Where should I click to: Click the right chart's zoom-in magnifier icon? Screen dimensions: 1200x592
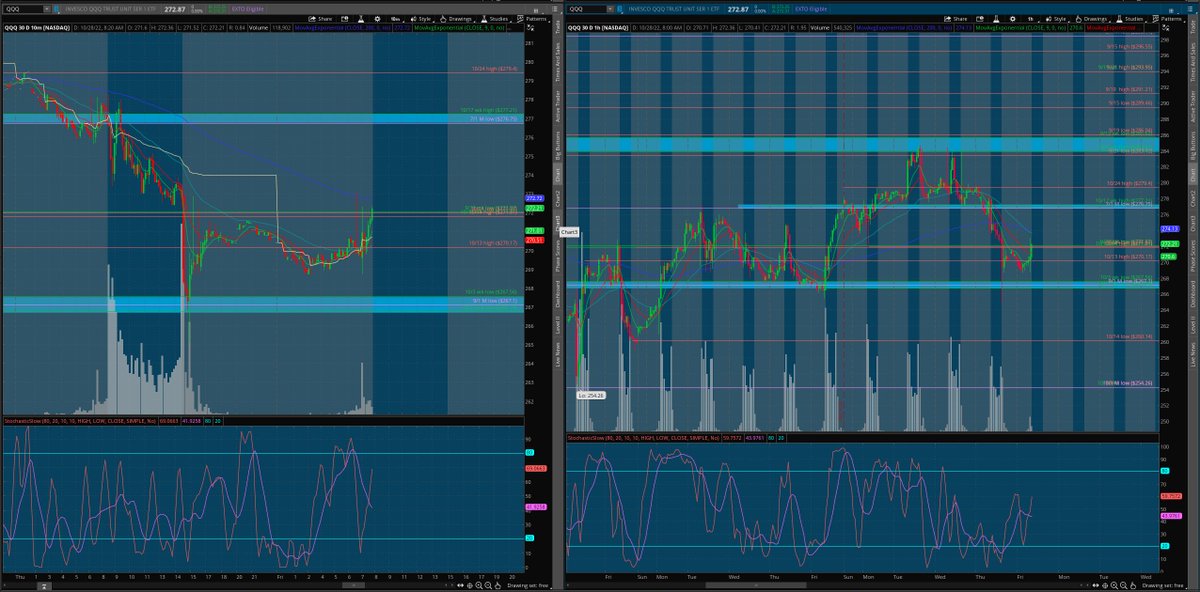point(1114,586)
